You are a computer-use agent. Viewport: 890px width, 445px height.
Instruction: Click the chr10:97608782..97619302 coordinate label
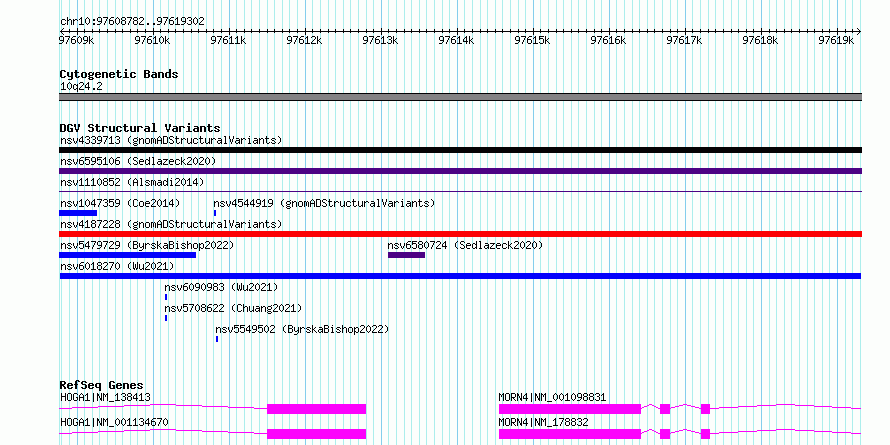(132, 21)
